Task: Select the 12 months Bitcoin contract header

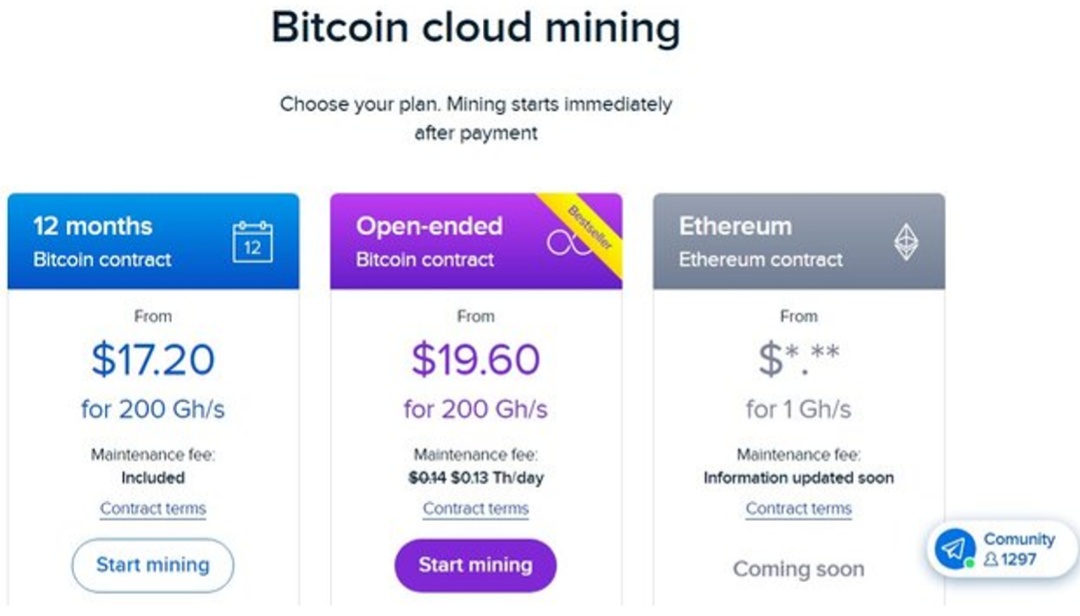Action: click(153, 241)
